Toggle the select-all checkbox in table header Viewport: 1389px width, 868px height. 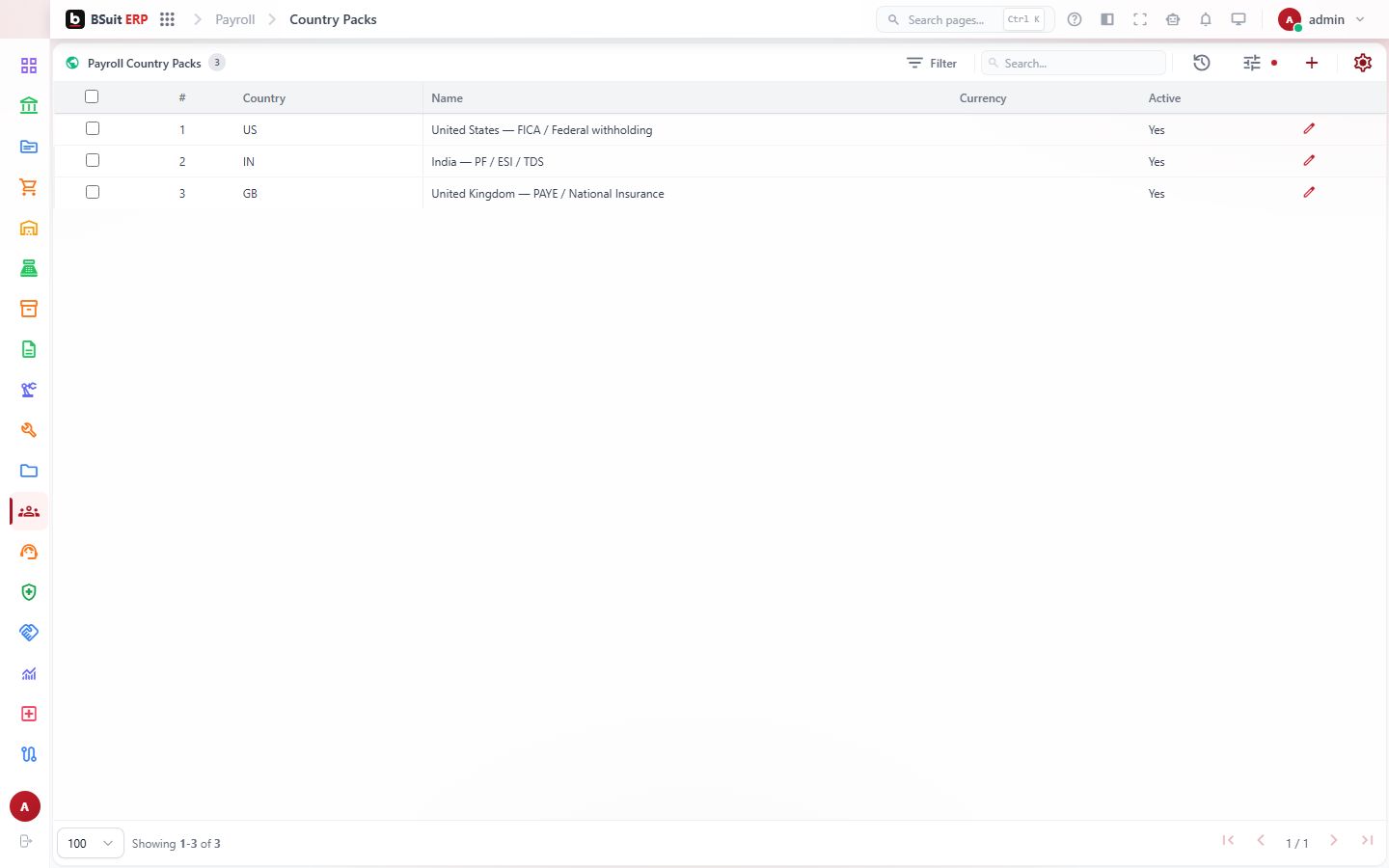(x=92, y=96)
